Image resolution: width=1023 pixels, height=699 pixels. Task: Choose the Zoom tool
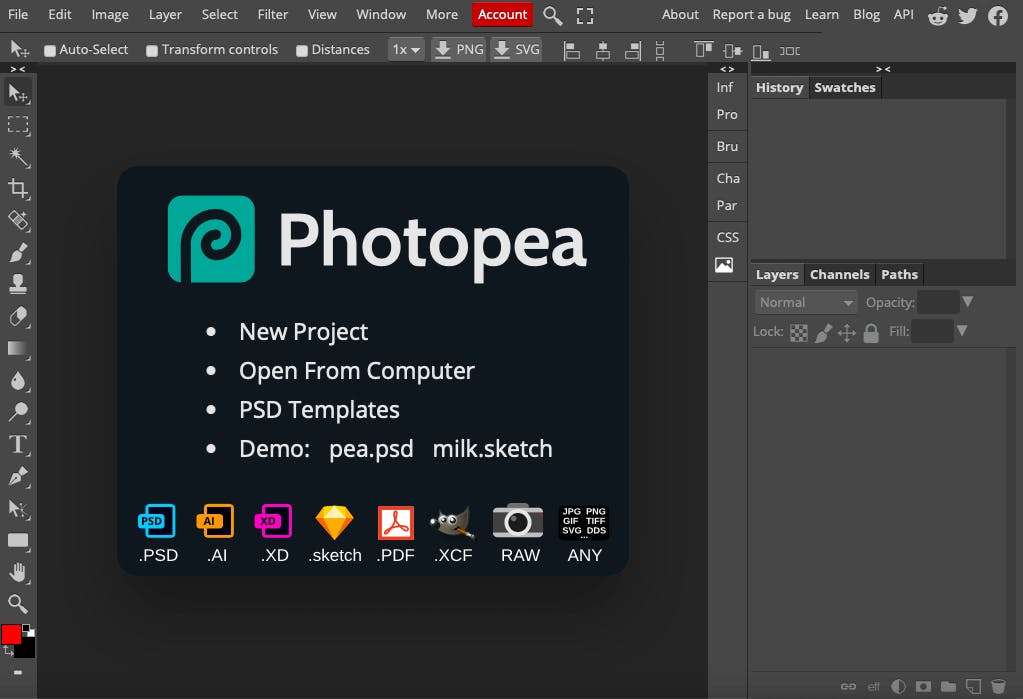18,604
